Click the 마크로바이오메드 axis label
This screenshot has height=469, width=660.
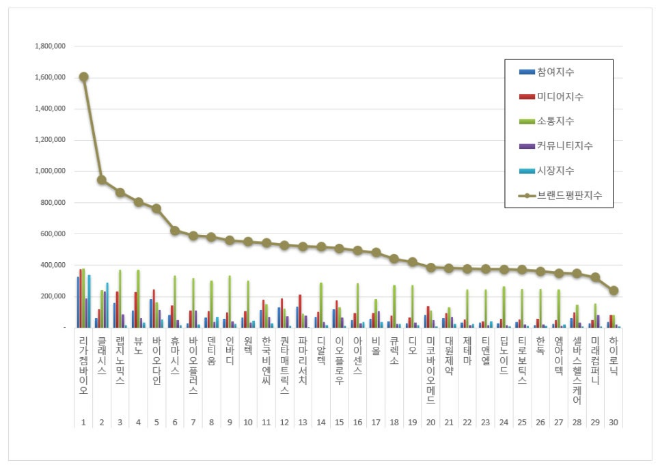click(x=431, y=370)
